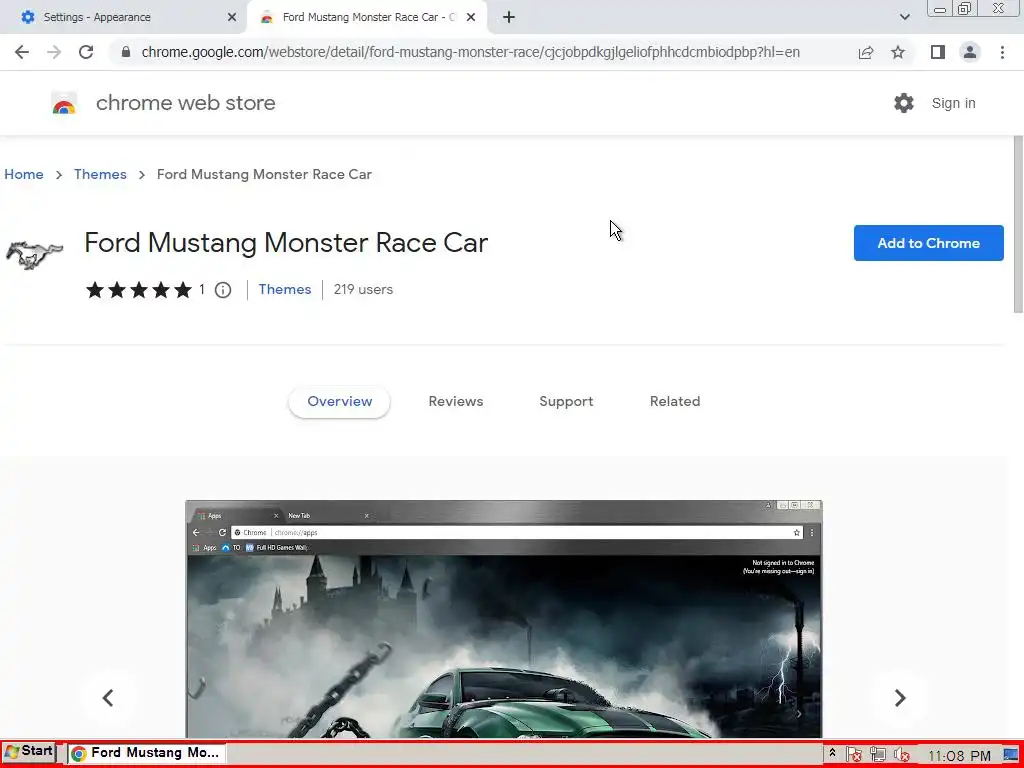Share this page icon in address bar
This screenshot has height=768, width=1024.
[x=866, y=52]
